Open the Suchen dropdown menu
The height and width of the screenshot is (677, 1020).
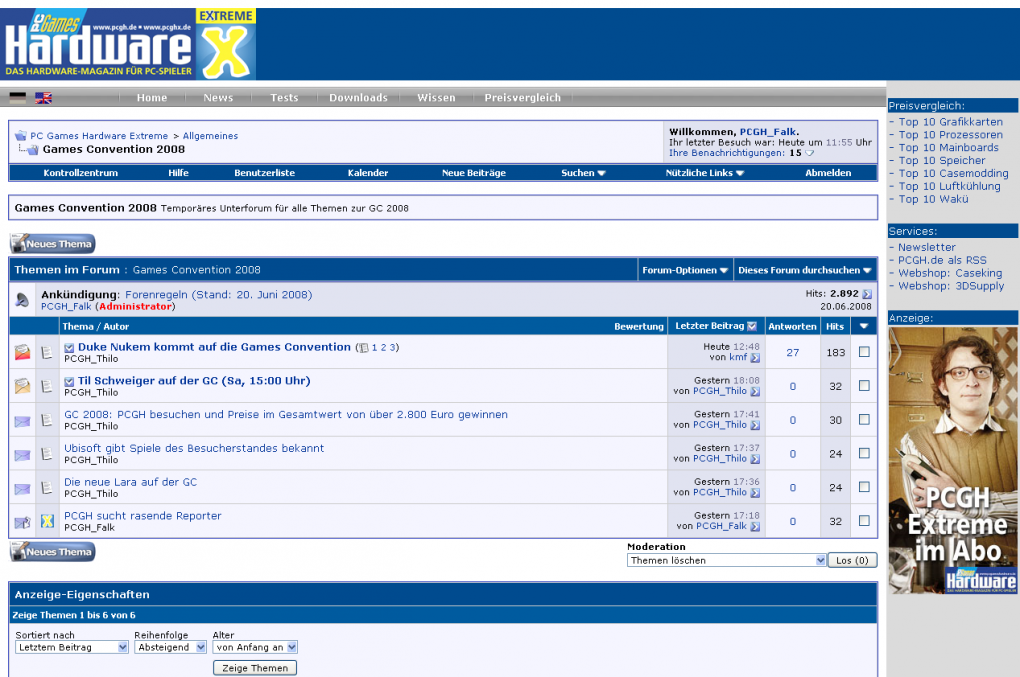pyautogui.click(x=584, y=173)
